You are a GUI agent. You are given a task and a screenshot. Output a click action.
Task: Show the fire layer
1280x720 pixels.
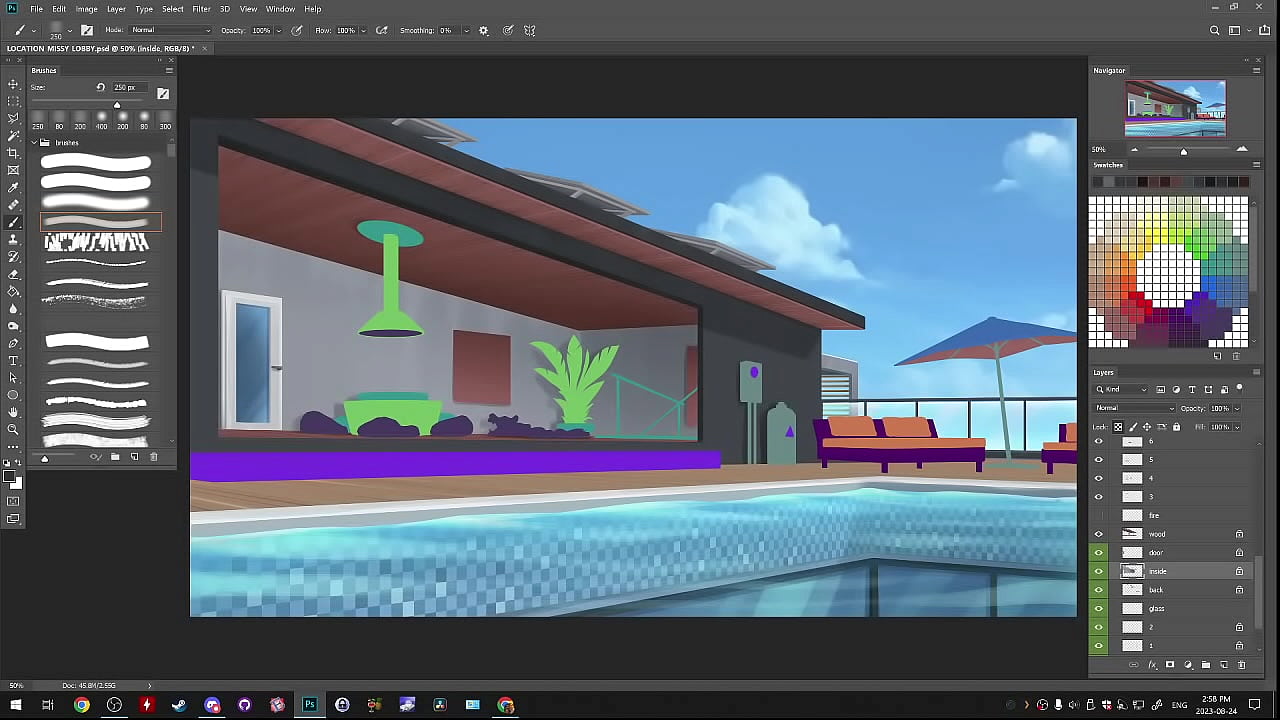tap(1099, 515)
